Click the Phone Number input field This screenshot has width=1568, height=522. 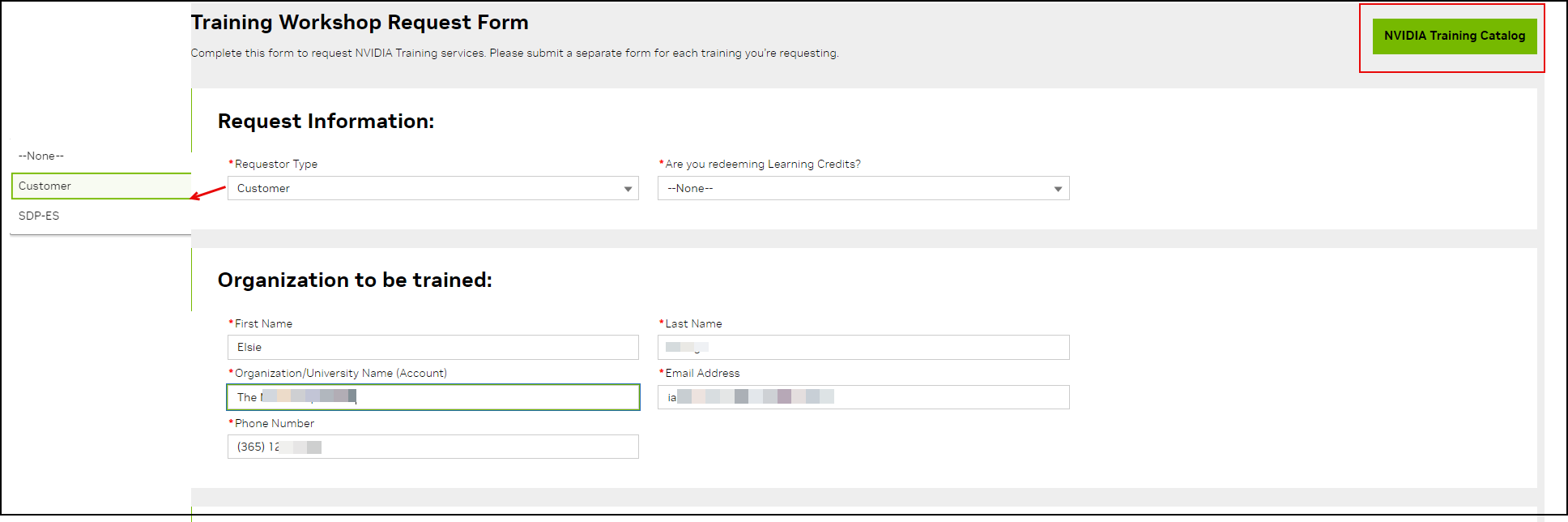432,447
